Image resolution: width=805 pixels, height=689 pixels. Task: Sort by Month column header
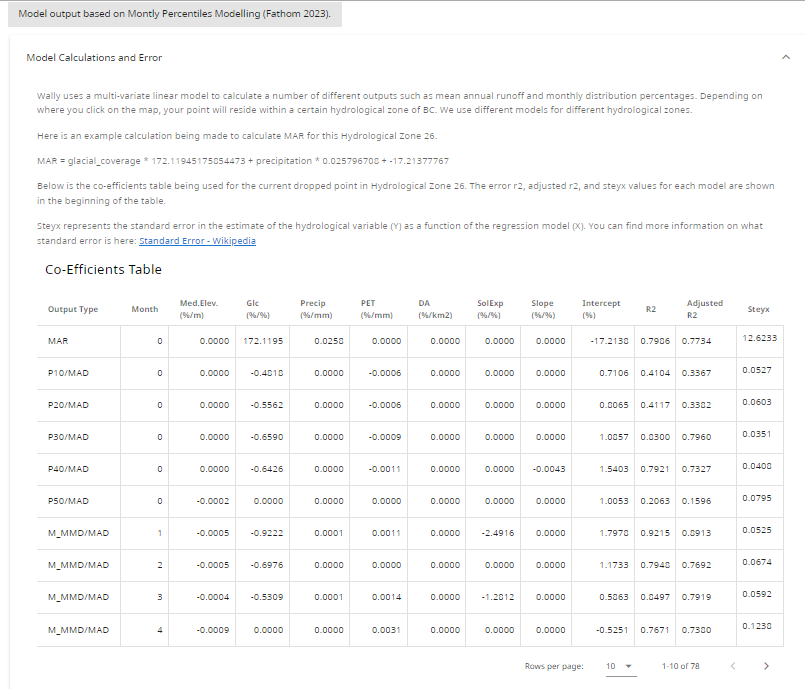point(145,309)
